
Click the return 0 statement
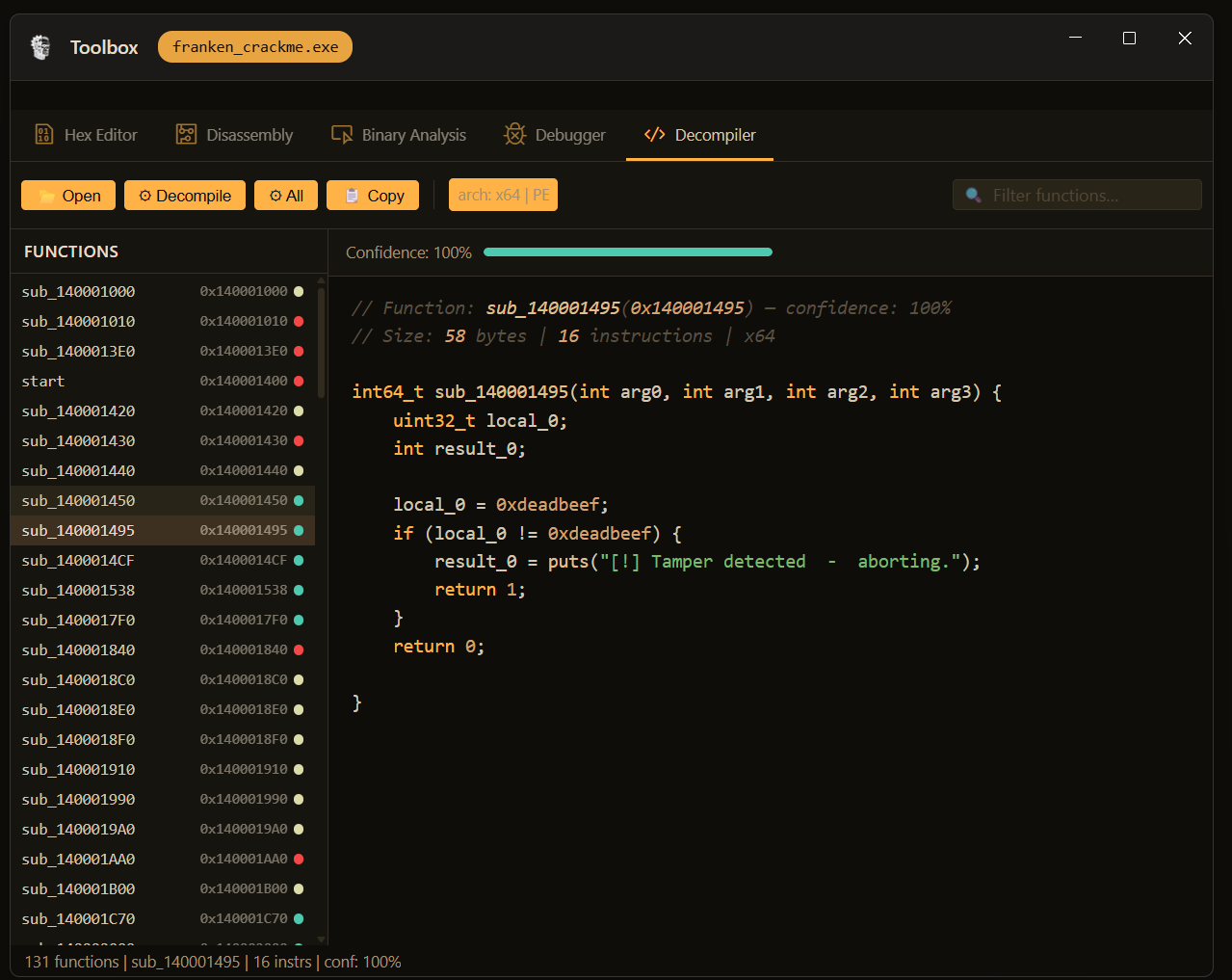point(439,647)
